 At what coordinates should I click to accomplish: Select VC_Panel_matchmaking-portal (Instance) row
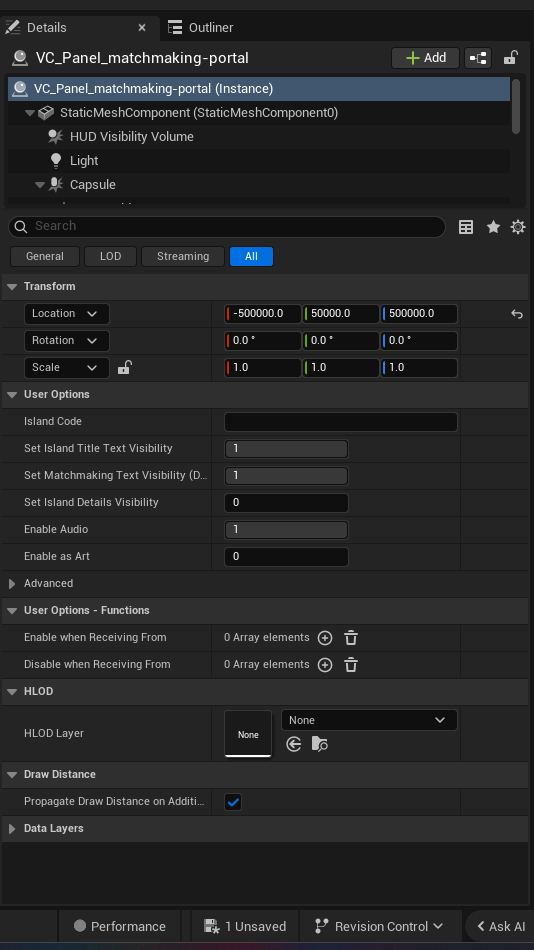tap(259, 88)
